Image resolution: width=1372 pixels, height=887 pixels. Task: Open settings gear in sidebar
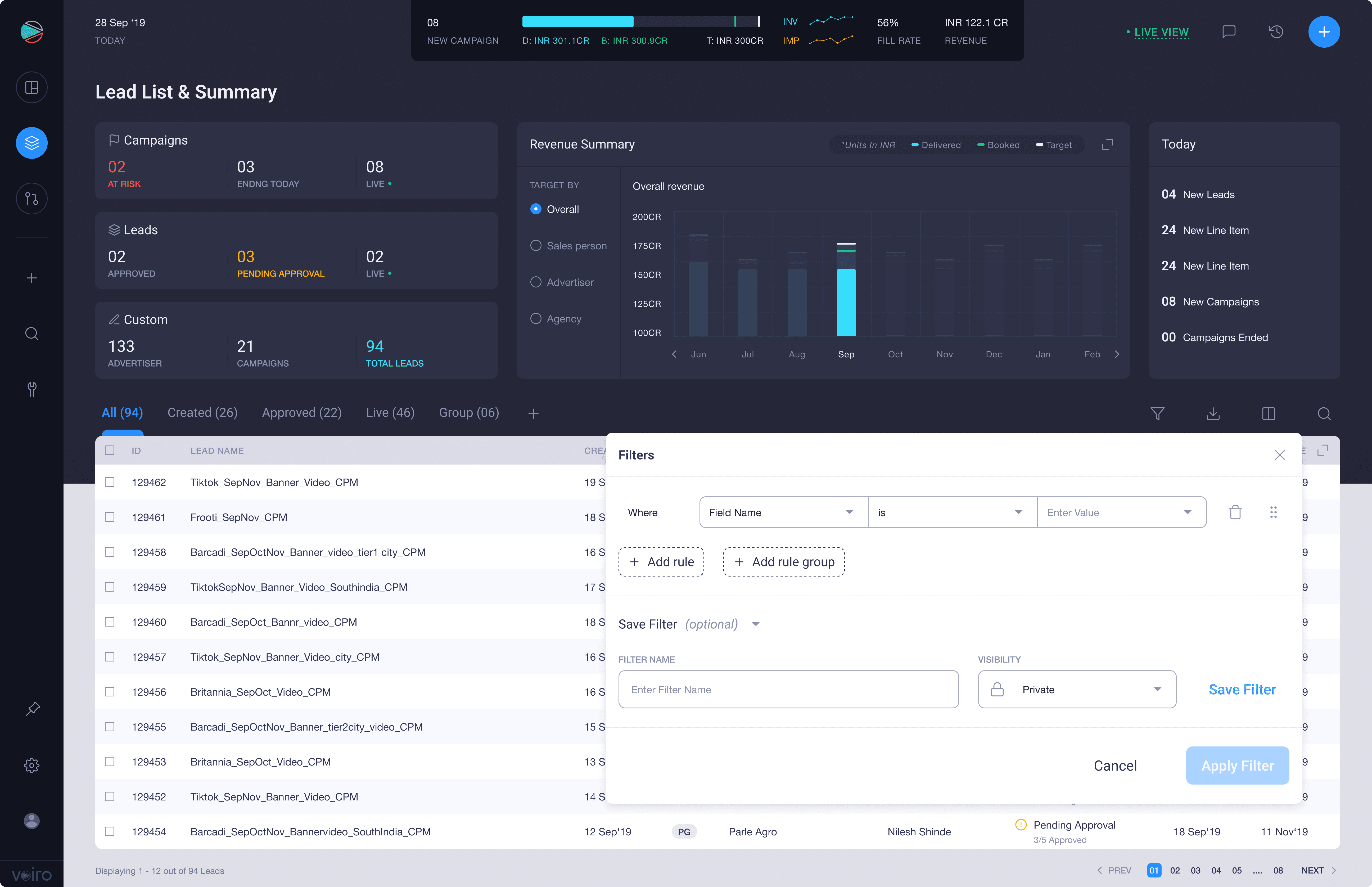point(32,765)
